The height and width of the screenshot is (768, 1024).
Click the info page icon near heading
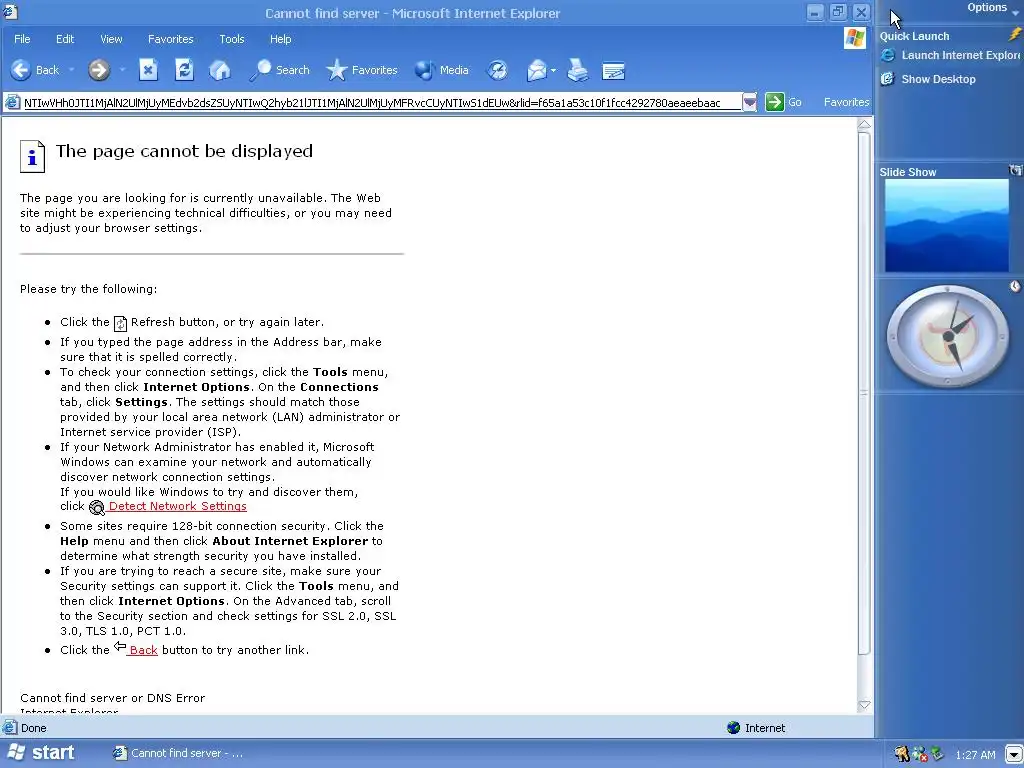click(32, 157)
